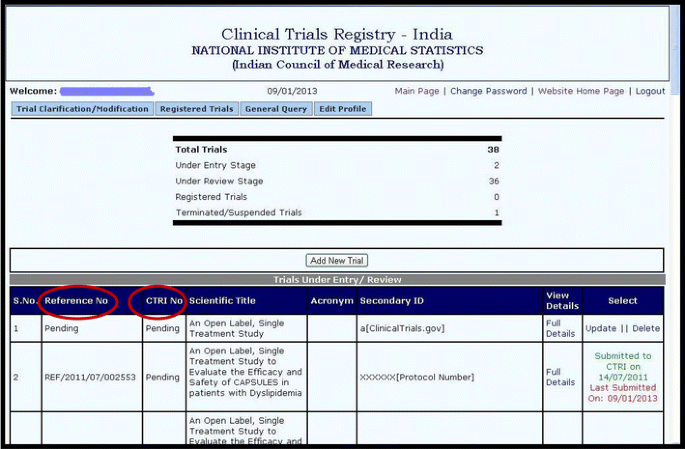This screenshot has height=449, width=685.
Task: Click the Secondary ID column header
Action: click(x=391, y=300)
